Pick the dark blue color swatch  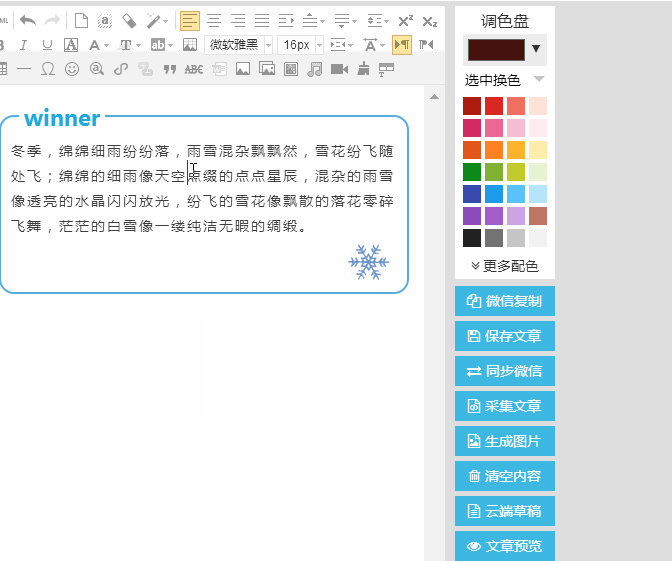(472, 194)
